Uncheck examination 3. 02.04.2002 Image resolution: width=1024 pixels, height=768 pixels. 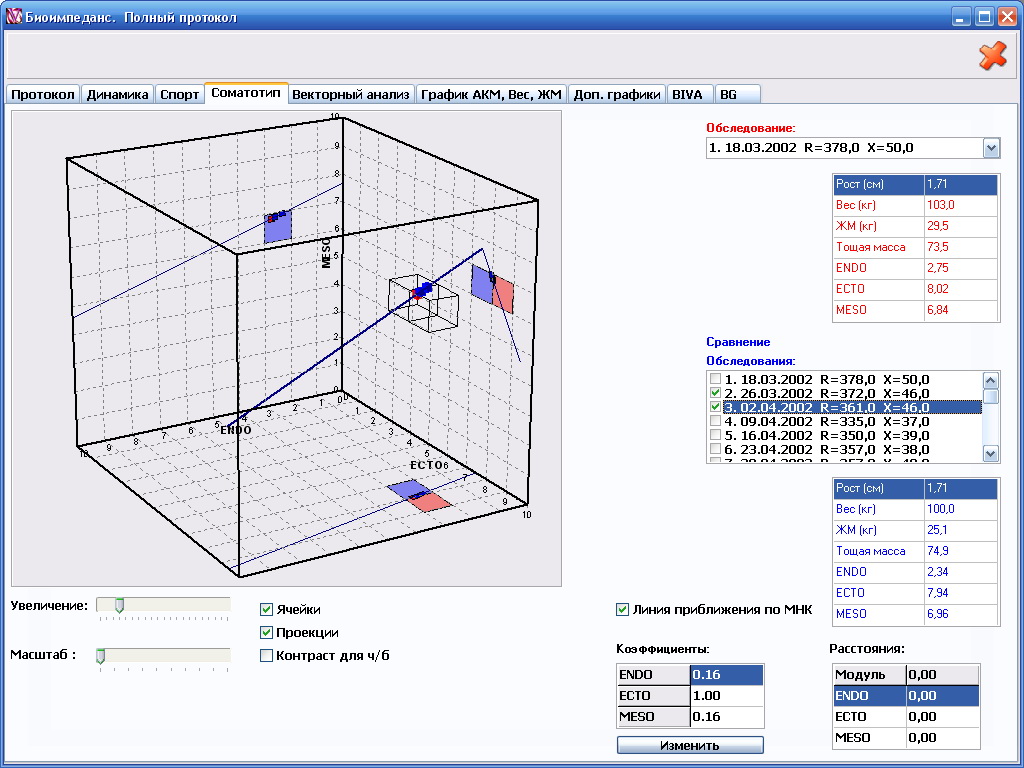click(716, 407)
